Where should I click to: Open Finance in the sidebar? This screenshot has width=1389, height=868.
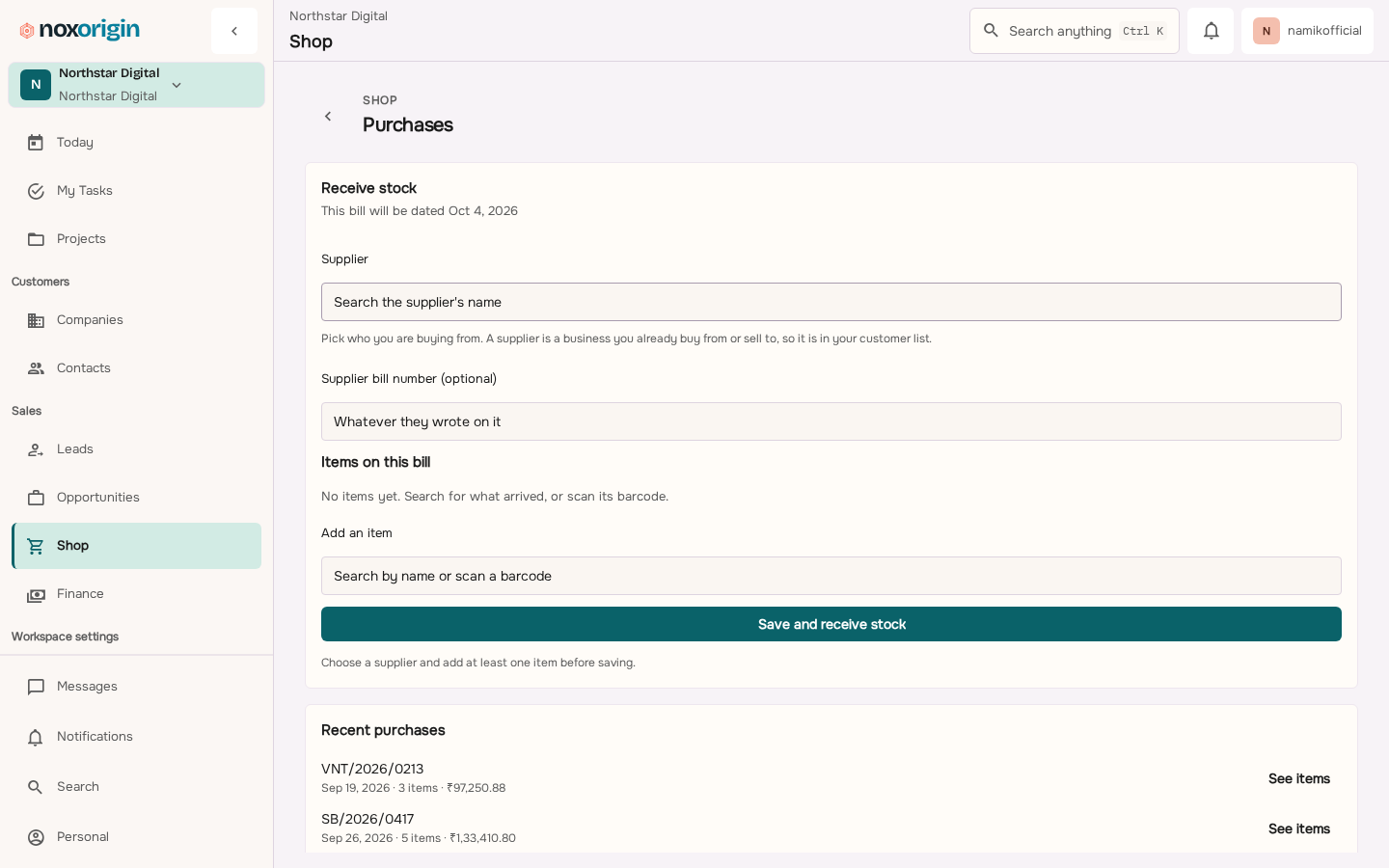click(x=136, y=594)
